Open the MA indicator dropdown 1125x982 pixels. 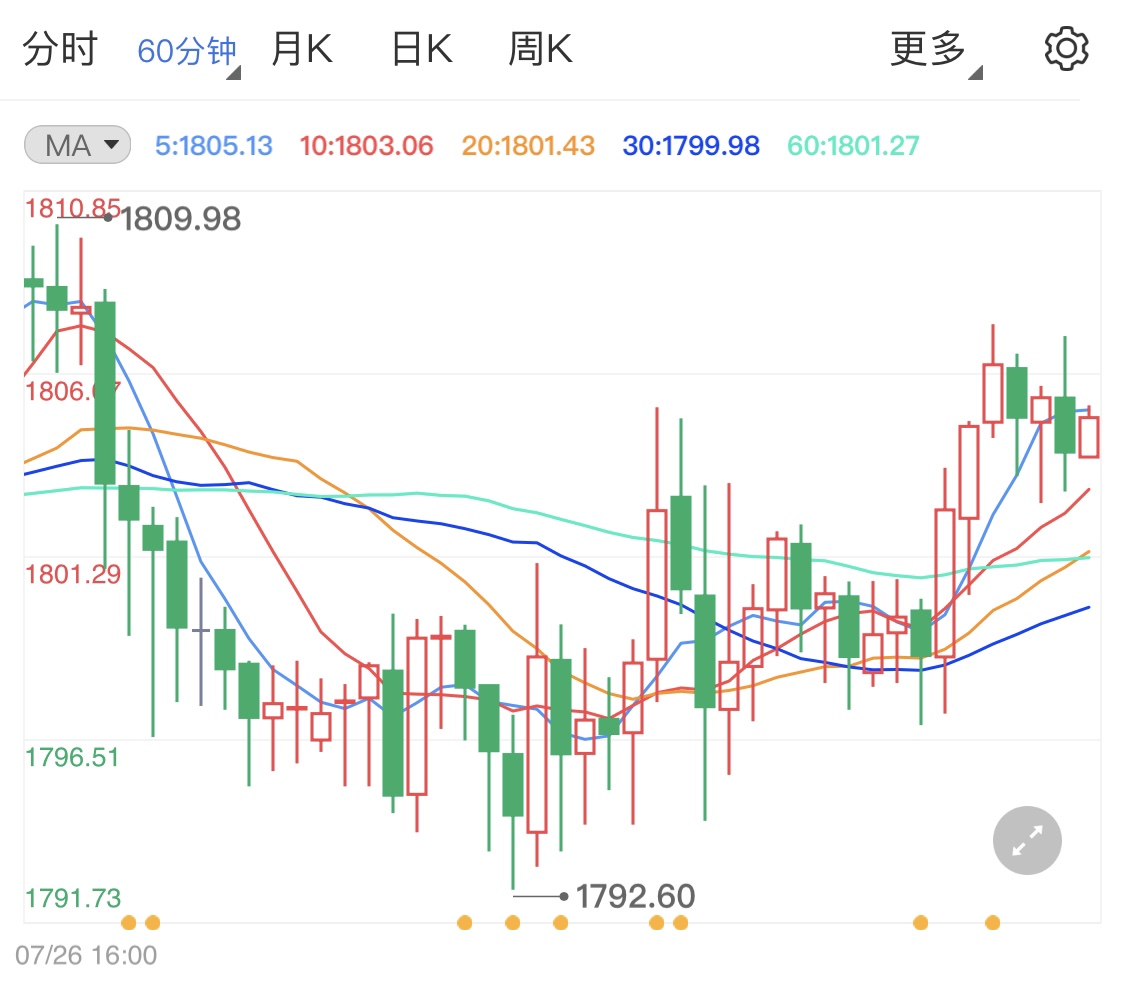point(77,145)
